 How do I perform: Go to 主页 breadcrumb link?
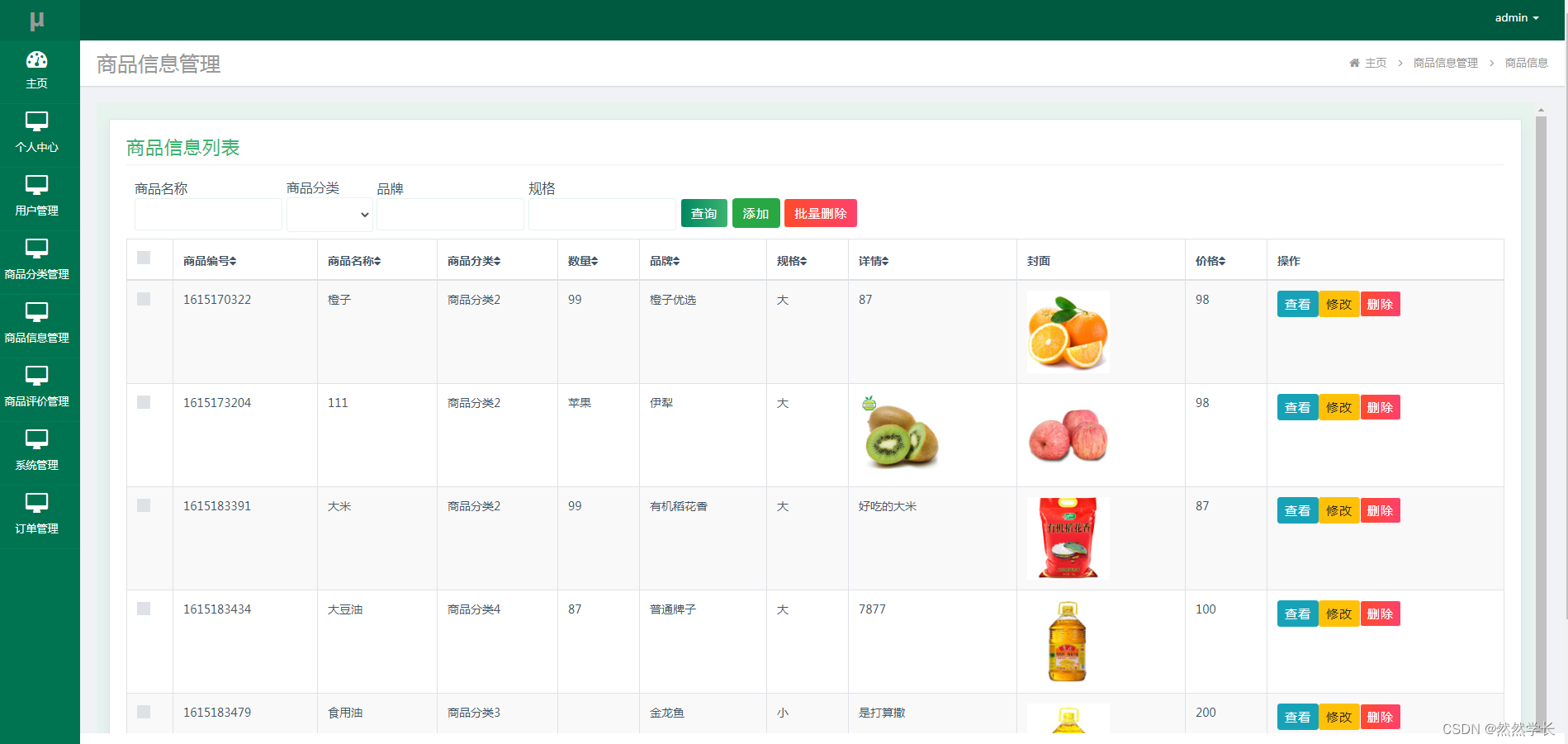(1376, 63)
